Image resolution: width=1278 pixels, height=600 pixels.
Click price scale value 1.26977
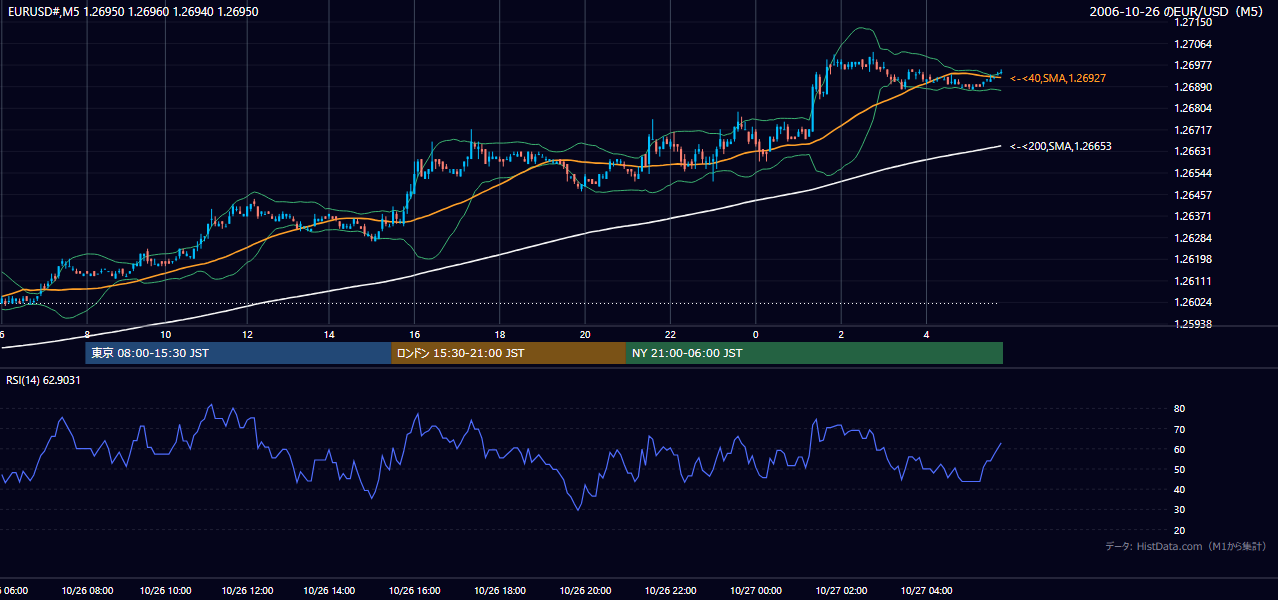1194,65
